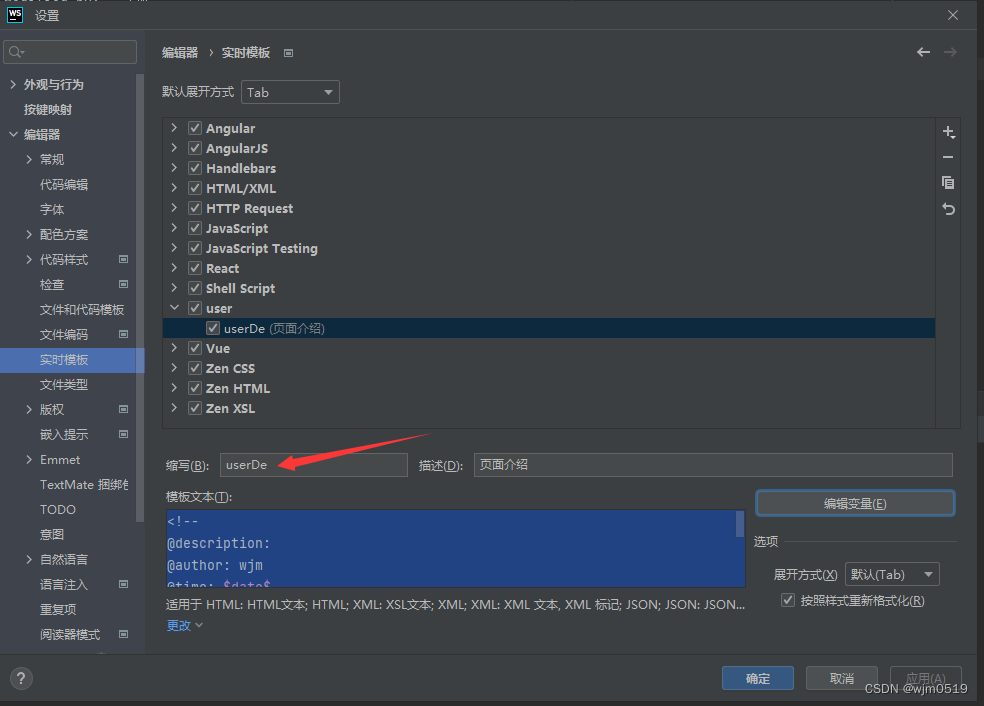Viewport: 984px width, 706px height.
Task: Collapse the 编辑器 sidebar section
Action: (13, 134)
